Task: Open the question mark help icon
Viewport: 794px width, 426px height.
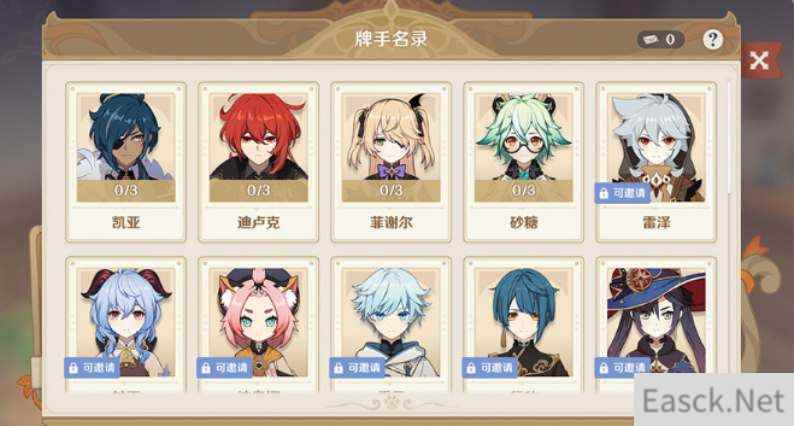Action: point(713,40)
